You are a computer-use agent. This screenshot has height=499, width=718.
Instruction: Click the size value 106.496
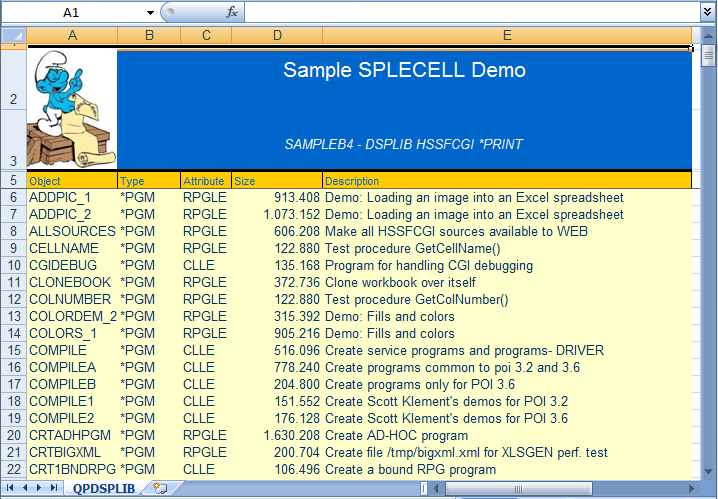[x=297, y=469]
